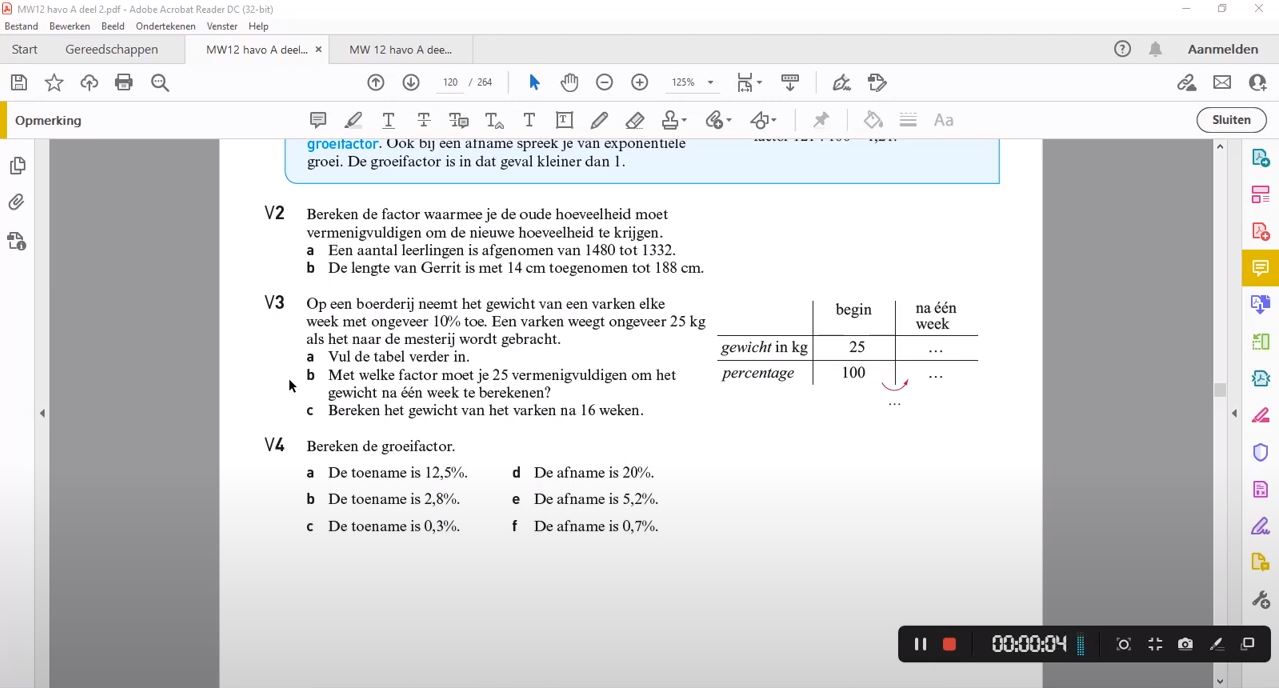The image size is (1279, 688).
Task: Click the vertical scrollbar thumb
Action: (1220, 390)
